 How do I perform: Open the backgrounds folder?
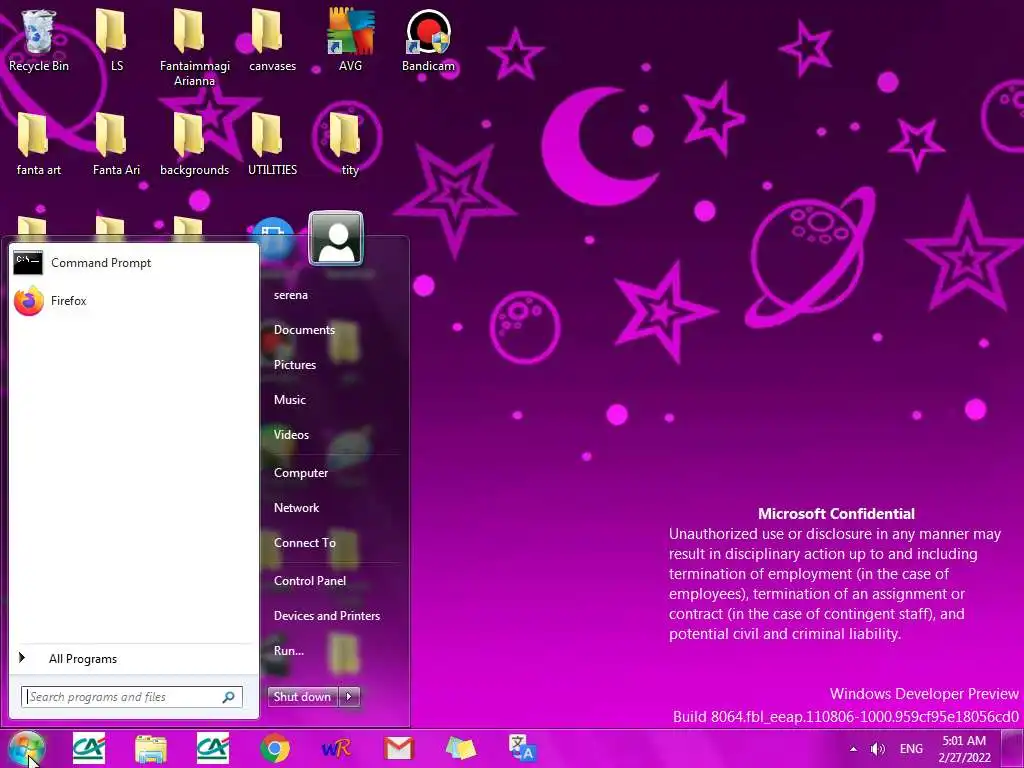(x=195, y=144)
